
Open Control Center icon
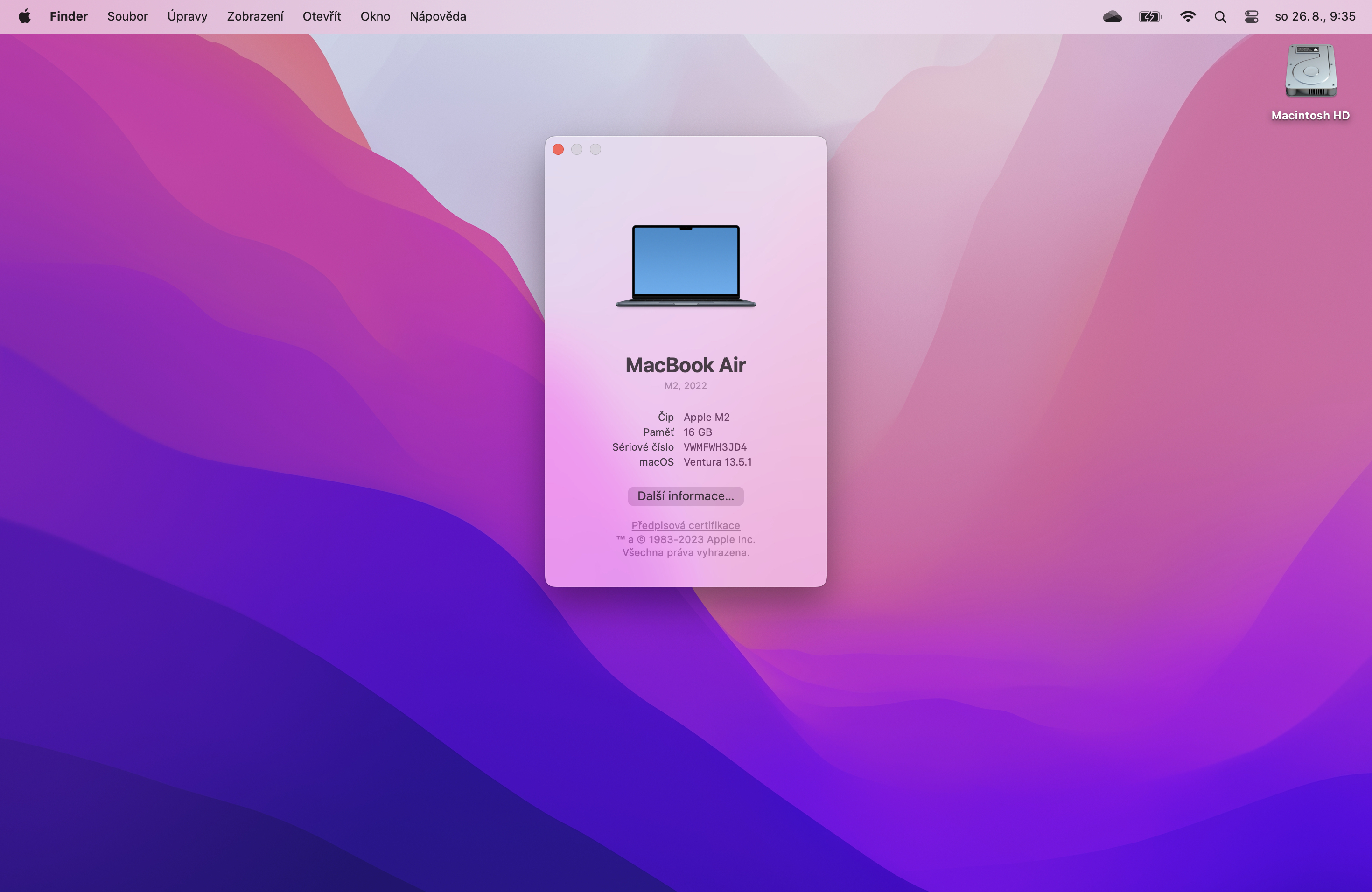click(x=1251, y=17)
